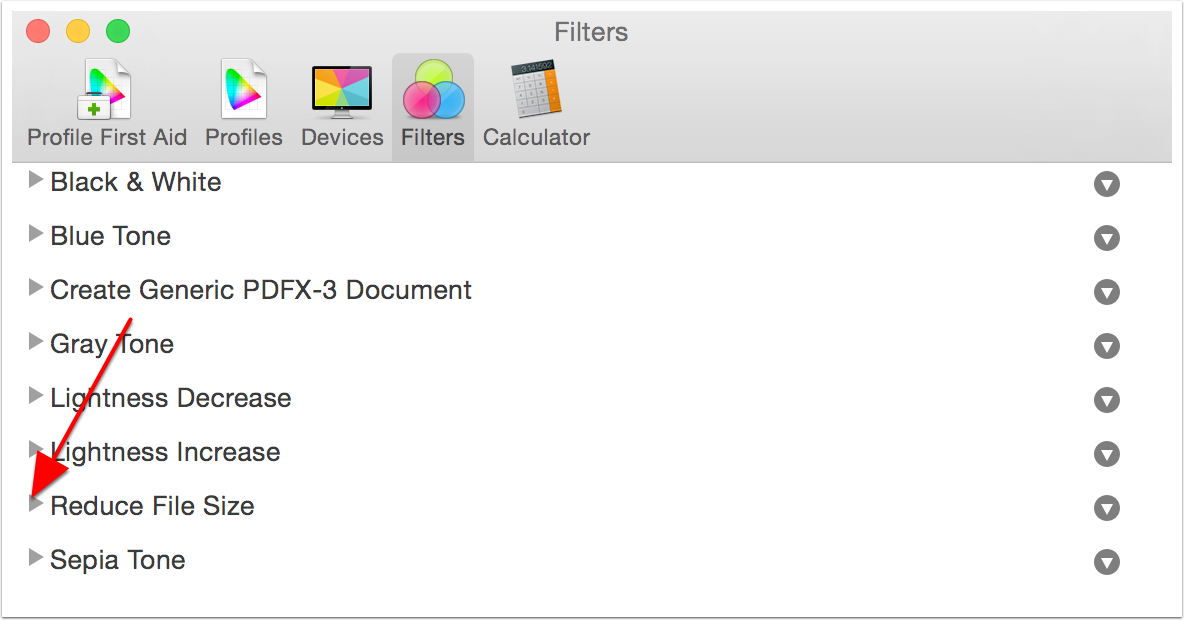Viewport: 1184px width, 620px height.
Task: Select the Lightness Increase filter row
Action: click(x=165, y=452)
